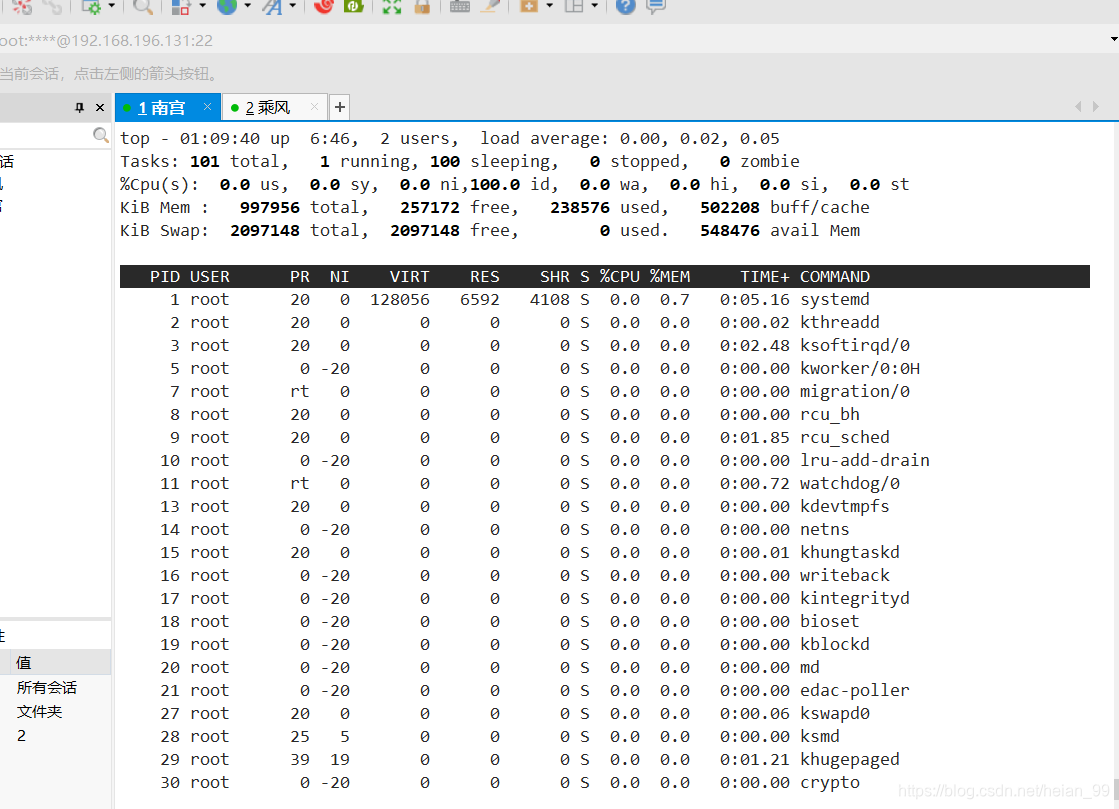Launch the red swirl Xftp icon
The height and width of the screenshot is (809, 1119).
[323, 6]
